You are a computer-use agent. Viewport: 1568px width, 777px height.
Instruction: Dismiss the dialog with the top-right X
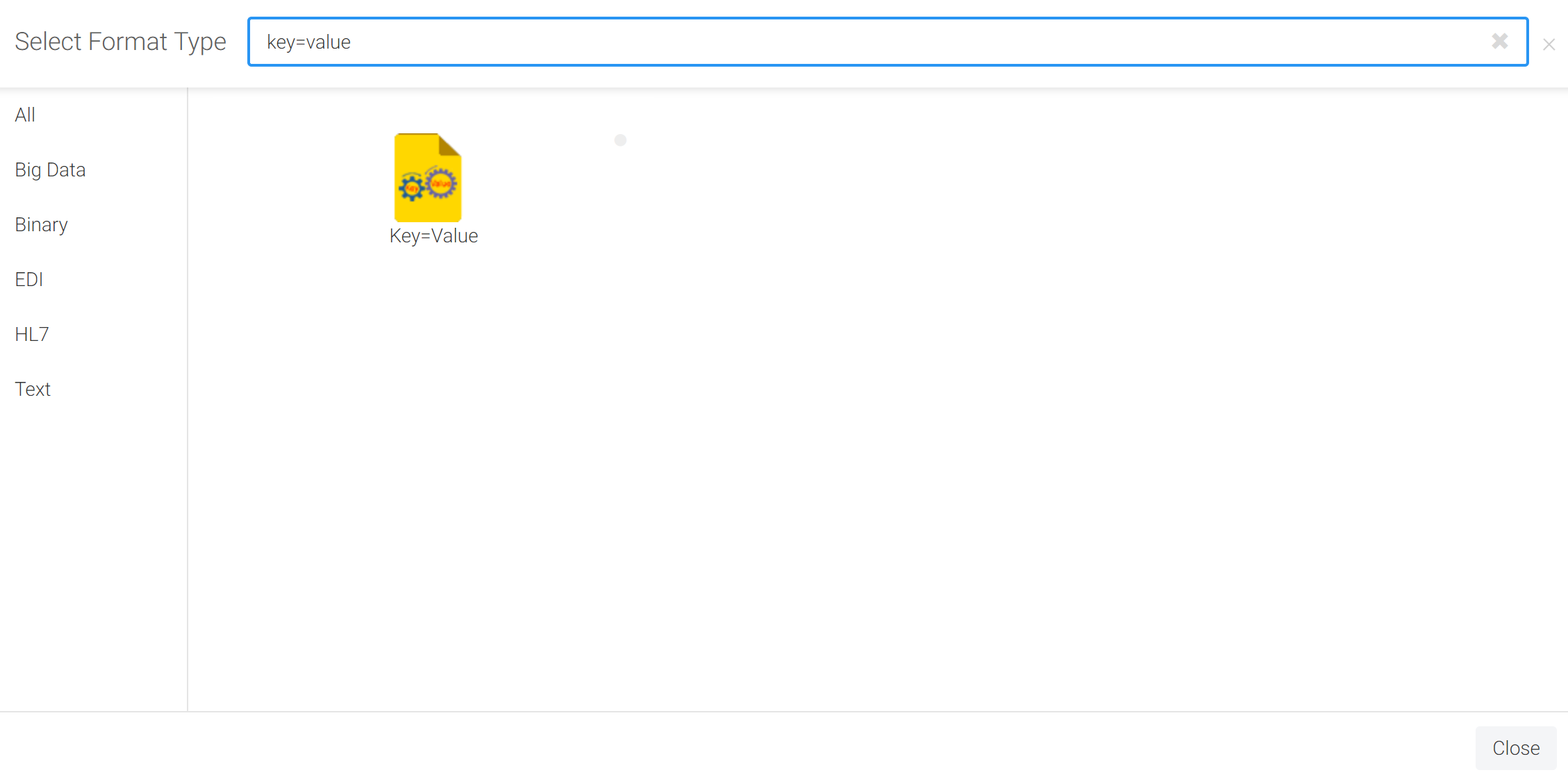point(1549,44)
